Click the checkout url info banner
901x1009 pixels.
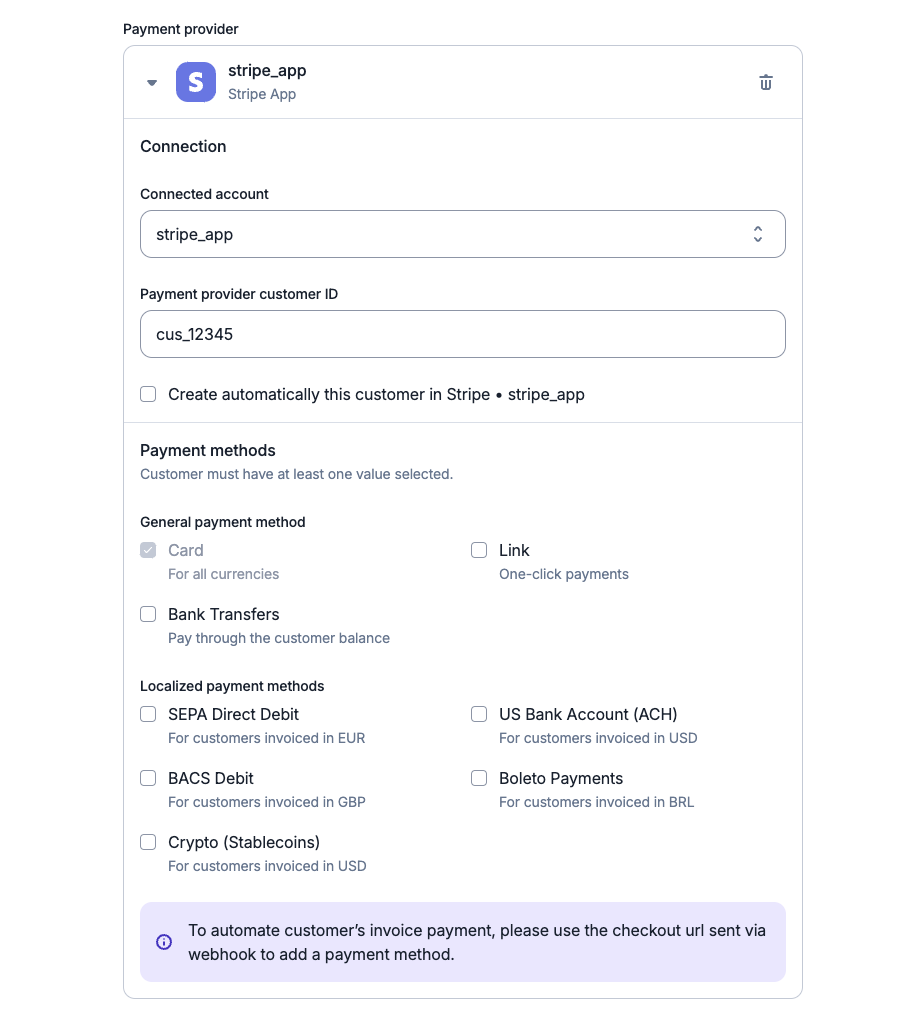tap(463, 942)
